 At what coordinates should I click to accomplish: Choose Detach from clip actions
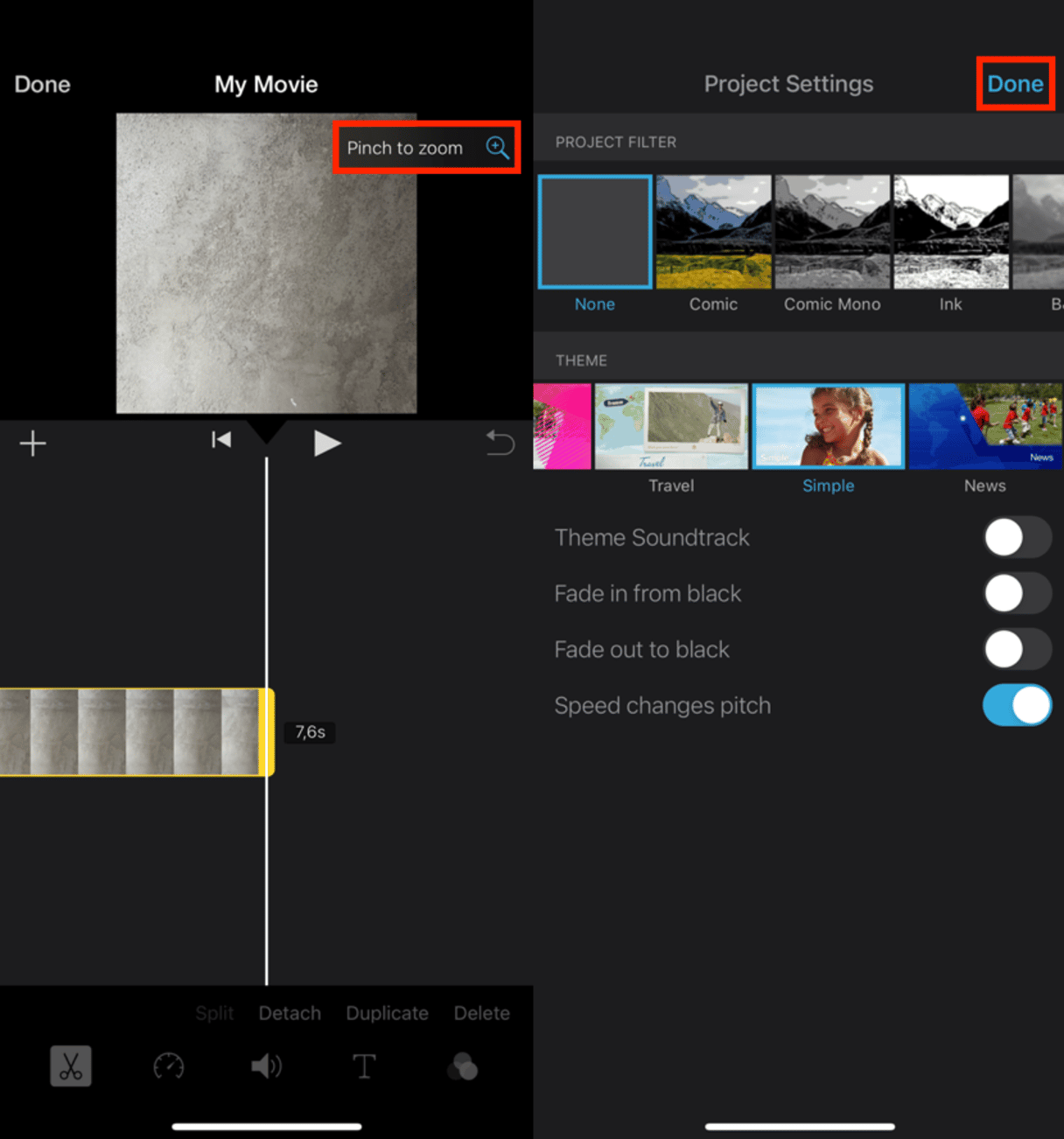click(x=290, y=1013)
